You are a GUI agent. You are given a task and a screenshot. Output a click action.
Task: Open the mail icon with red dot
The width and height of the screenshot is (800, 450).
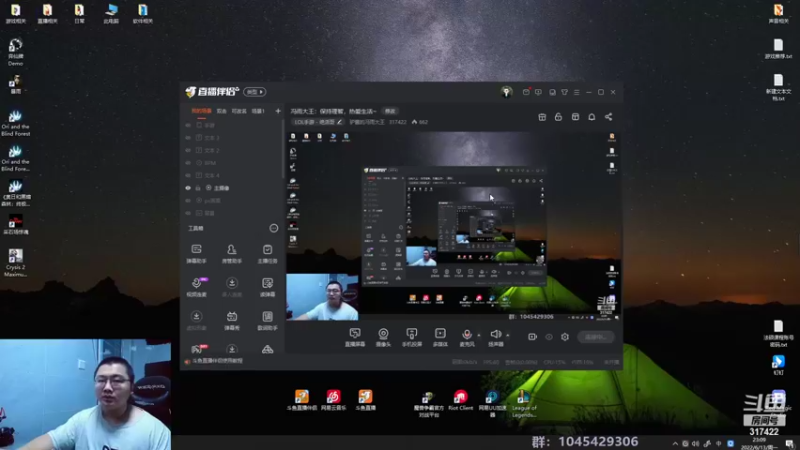526,92
